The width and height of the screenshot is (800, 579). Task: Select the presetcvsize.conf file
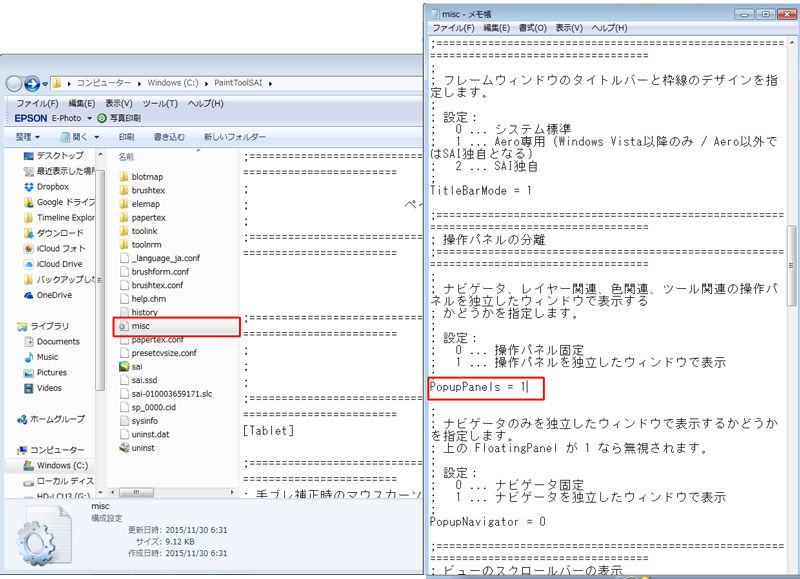158,353
